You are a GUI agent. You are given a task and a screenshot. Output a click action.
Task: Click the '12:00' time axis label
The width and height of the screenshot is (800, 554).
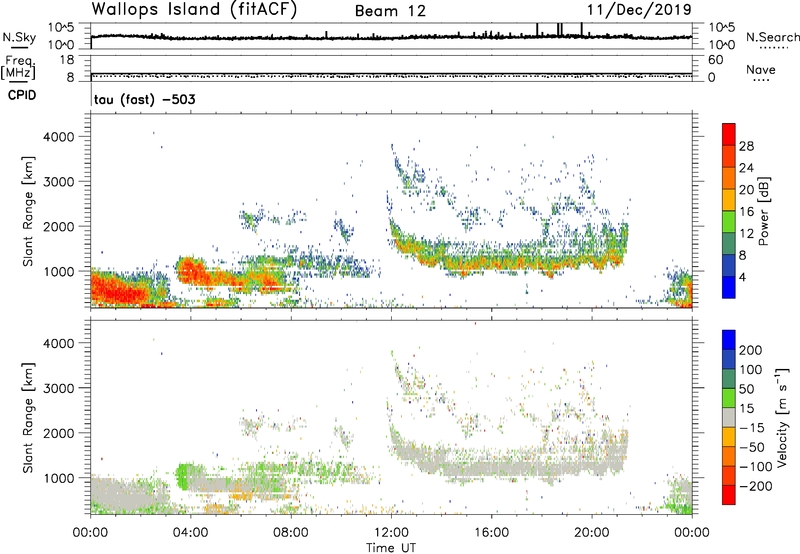pyautogui.click(x=391, y=533)
